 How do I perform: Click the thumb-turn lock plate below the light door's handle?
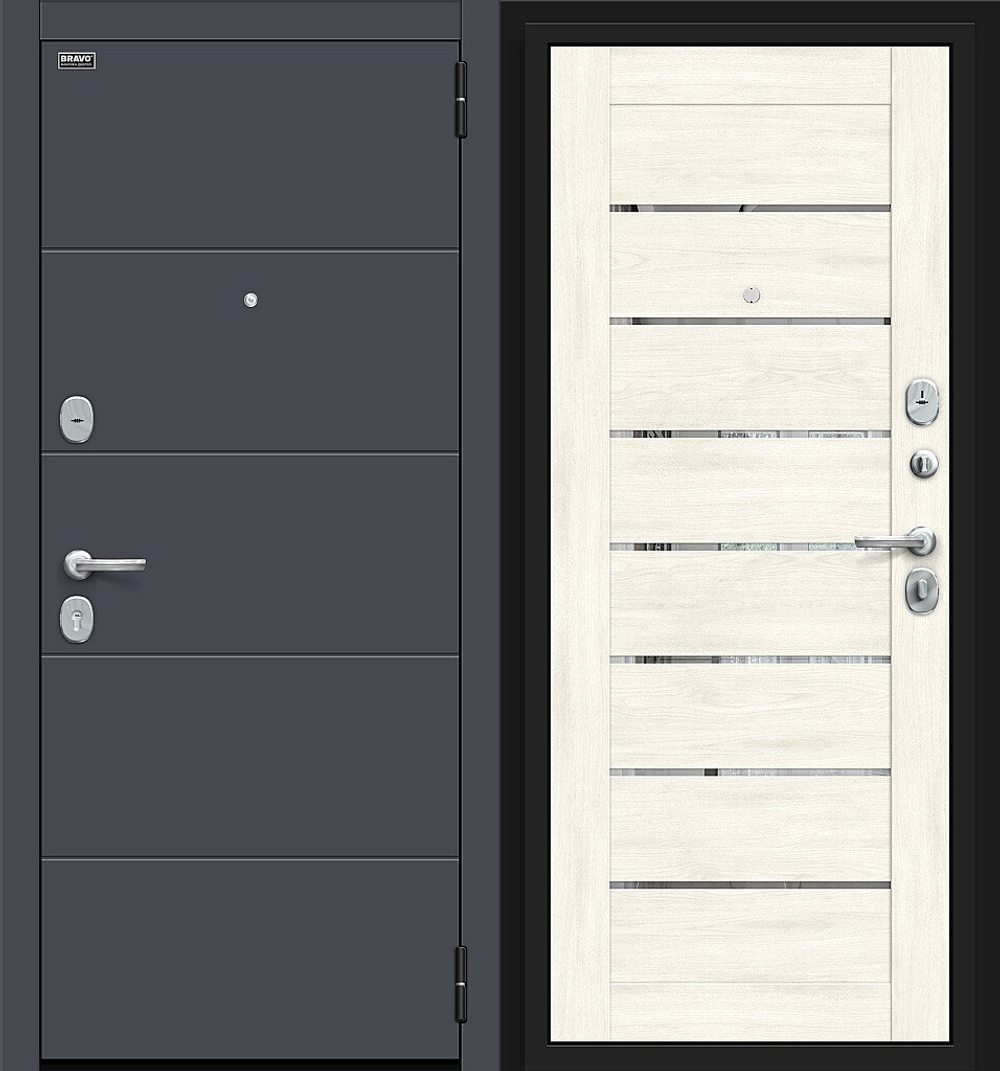coord(922,590)
